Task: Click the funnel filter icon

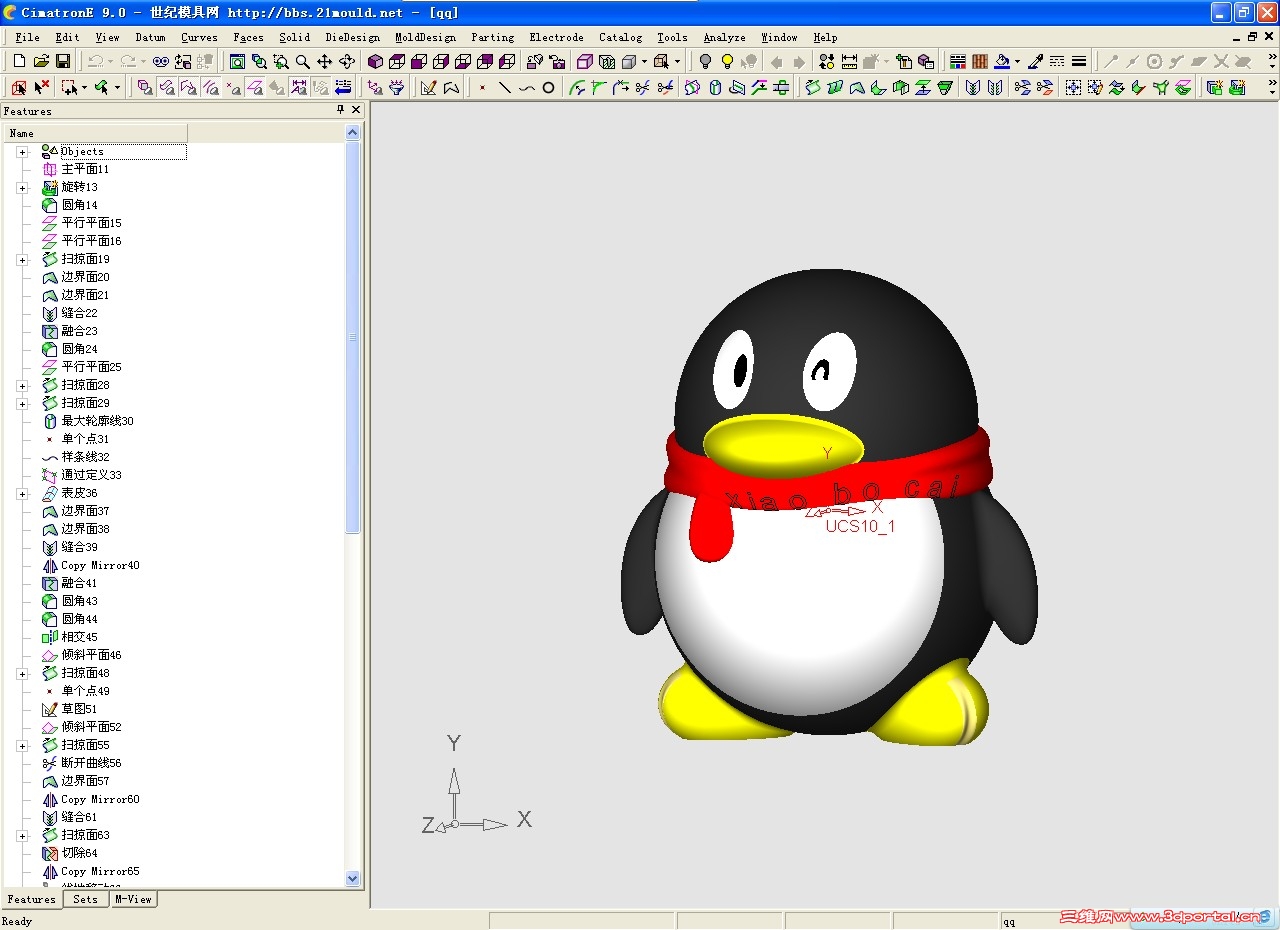Action: pyautogui.click(x=397, y=87)
